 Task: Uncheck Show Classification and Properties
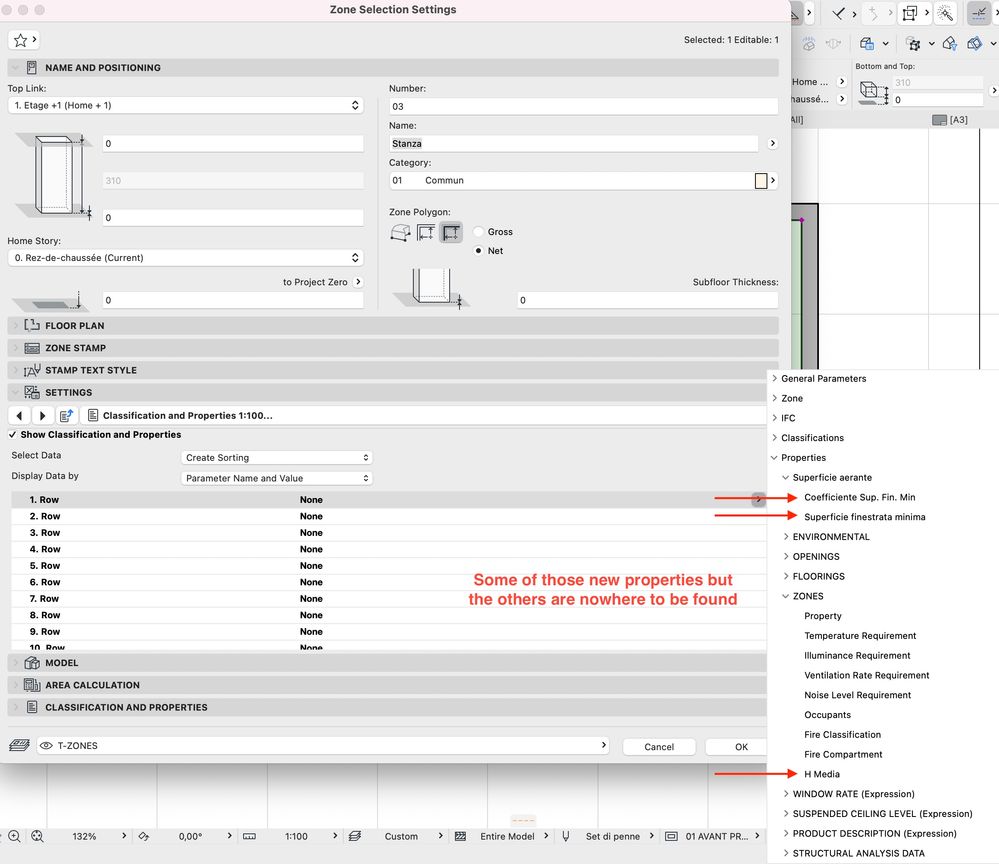(x=13, y=435)
